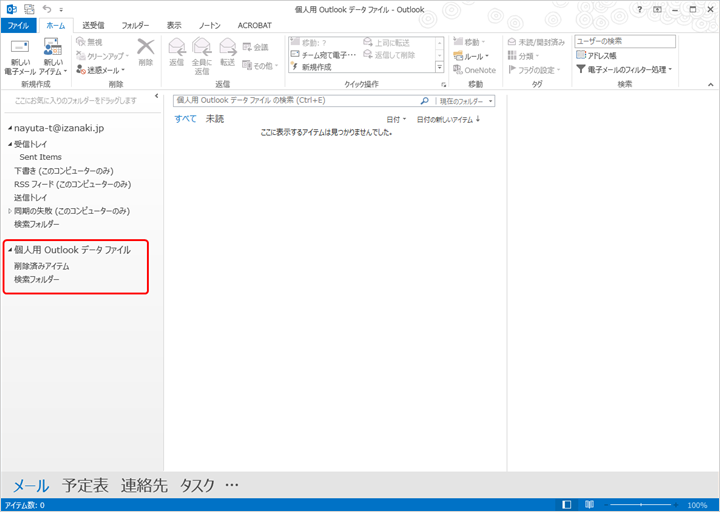Open the help question mark

click(x=639, y=9)
